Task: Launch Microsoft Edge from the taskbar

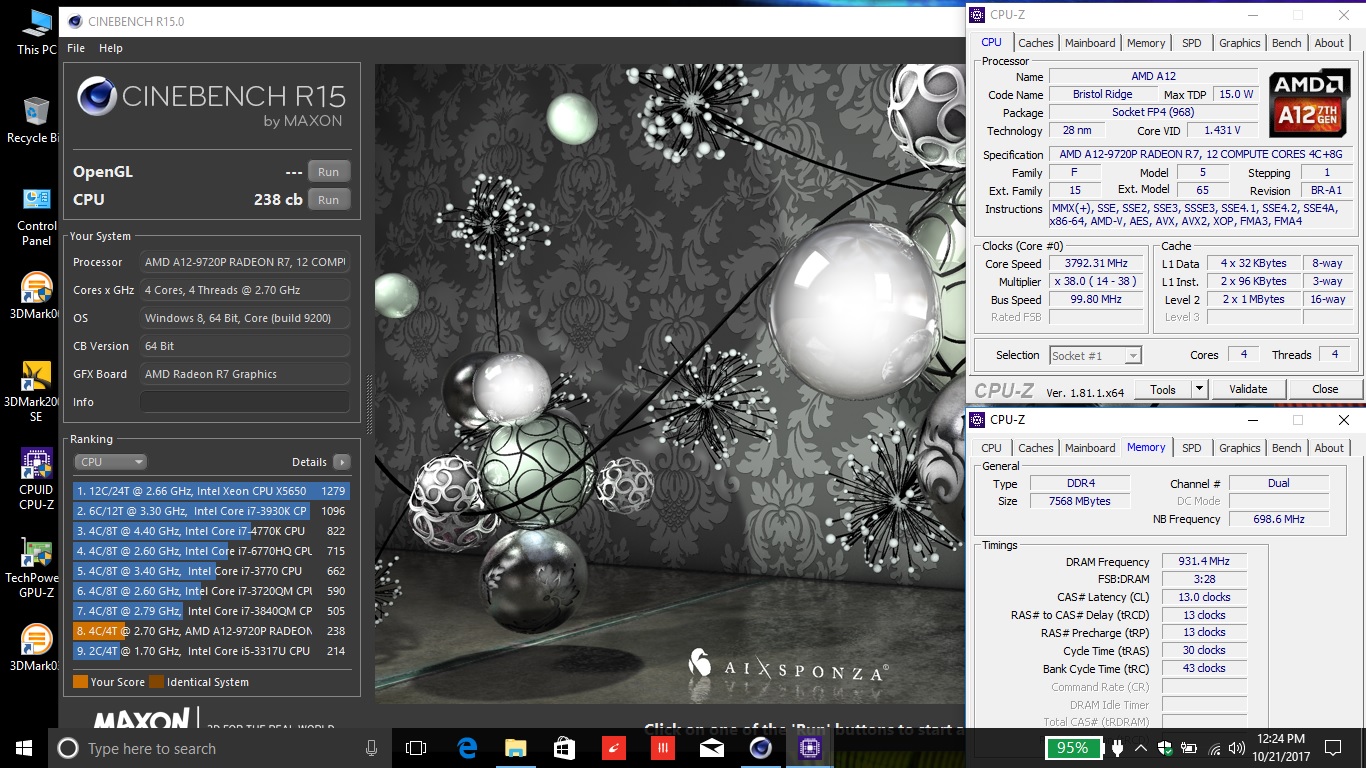Action: pos(467,748)
